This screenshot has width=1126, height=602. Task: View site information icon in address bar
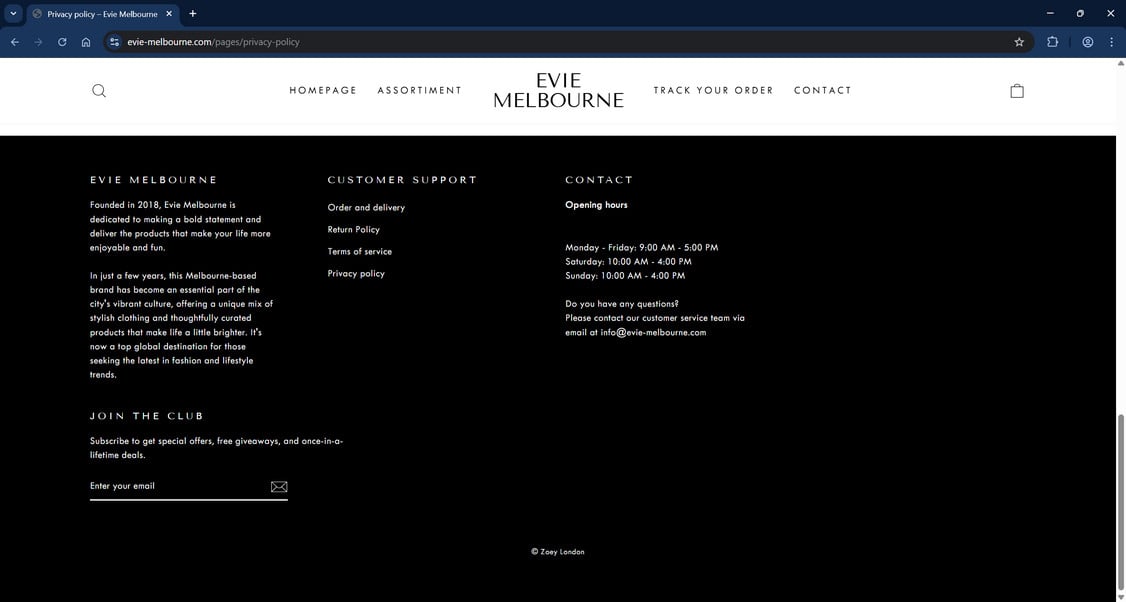pos(114,42)
